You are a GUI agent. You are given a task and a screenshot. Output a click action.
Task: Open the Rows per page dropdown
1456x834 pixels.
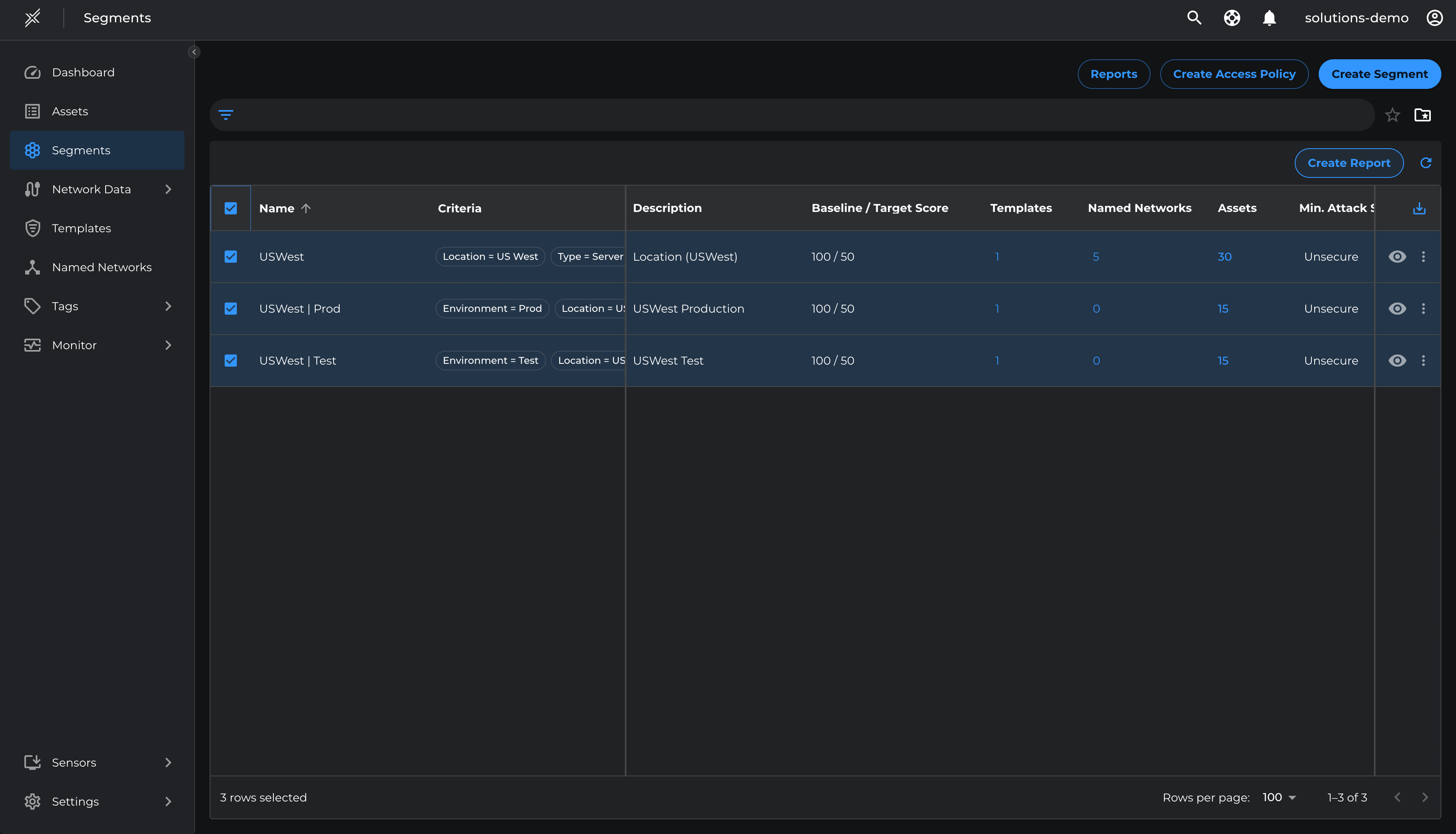[x=1280, y=797]
